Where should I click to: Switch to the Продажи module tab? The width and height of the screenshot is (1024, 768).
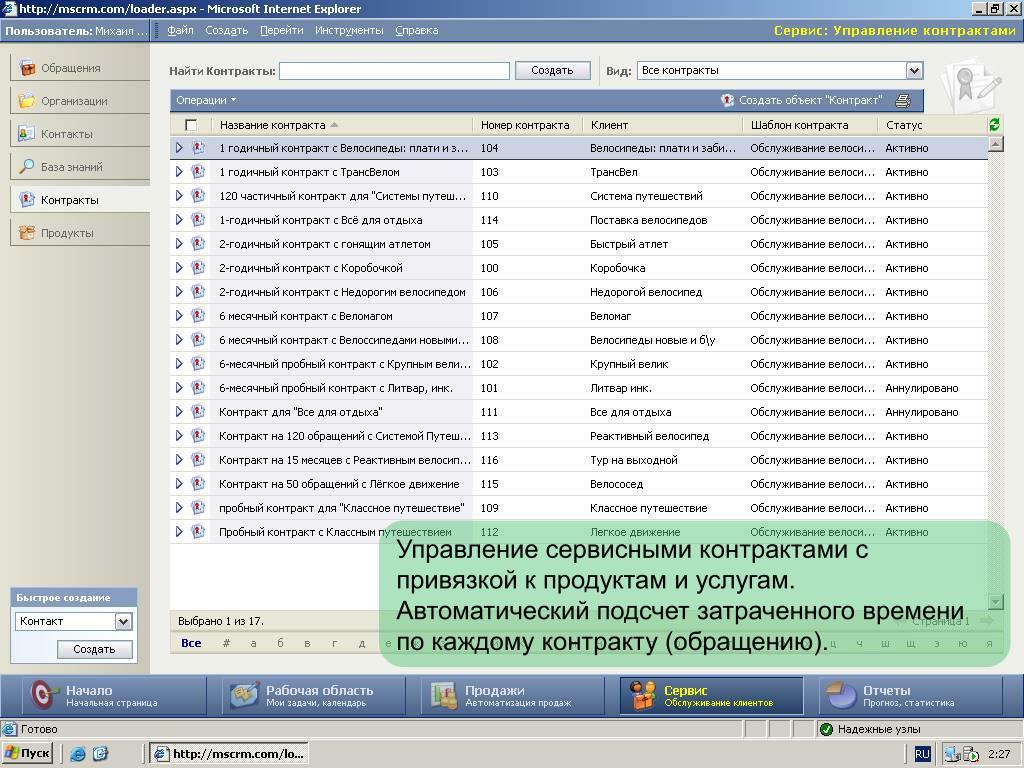503,696
